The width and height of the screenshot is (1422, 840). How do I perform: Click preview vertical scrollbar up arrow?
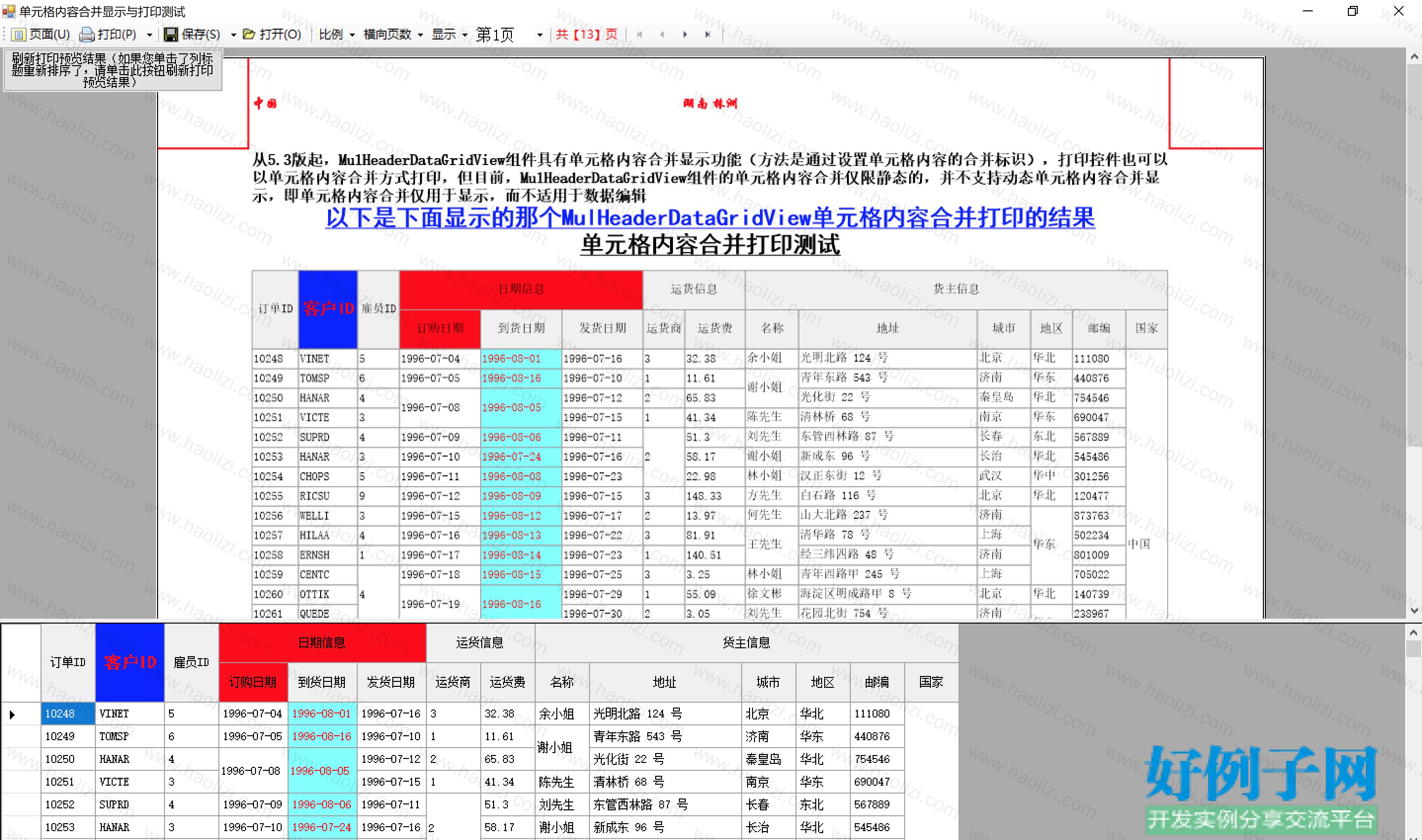pos(1414,57)
